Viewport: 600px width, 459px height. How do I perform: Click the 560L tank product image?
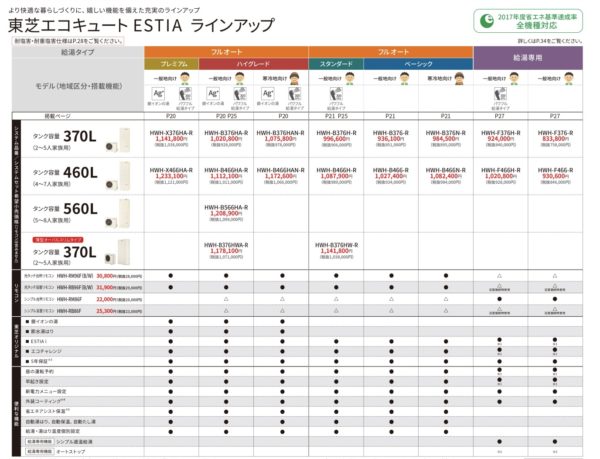pyautogui.click(x=118, y=213)
